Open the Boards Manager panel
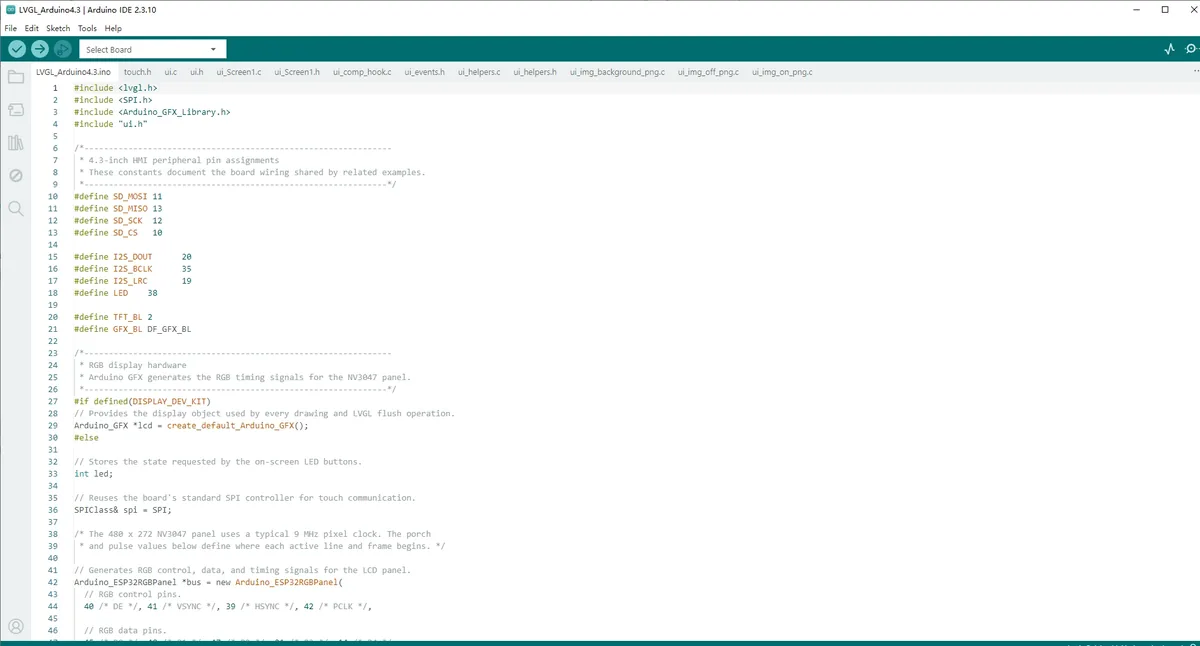 [16, 110]
